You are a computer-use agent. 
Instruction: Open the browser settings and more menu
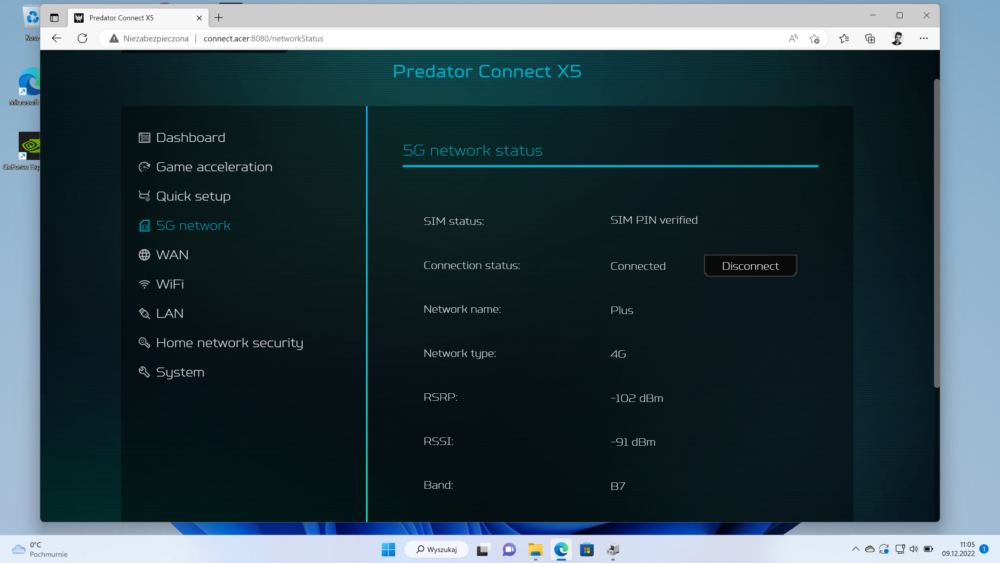pos(923,38)
